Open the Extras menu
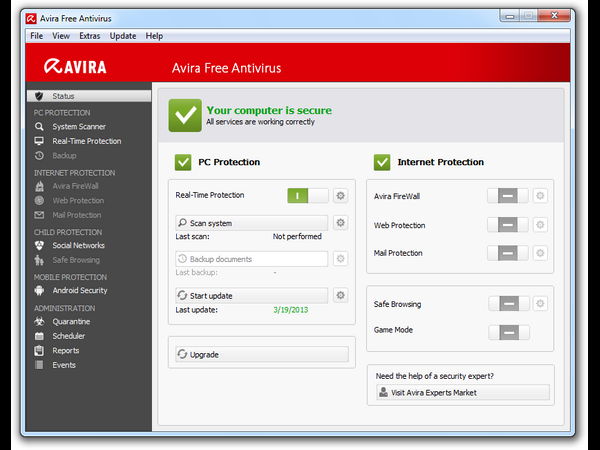This screenshot has width=600, height=450. click(90, 36)
